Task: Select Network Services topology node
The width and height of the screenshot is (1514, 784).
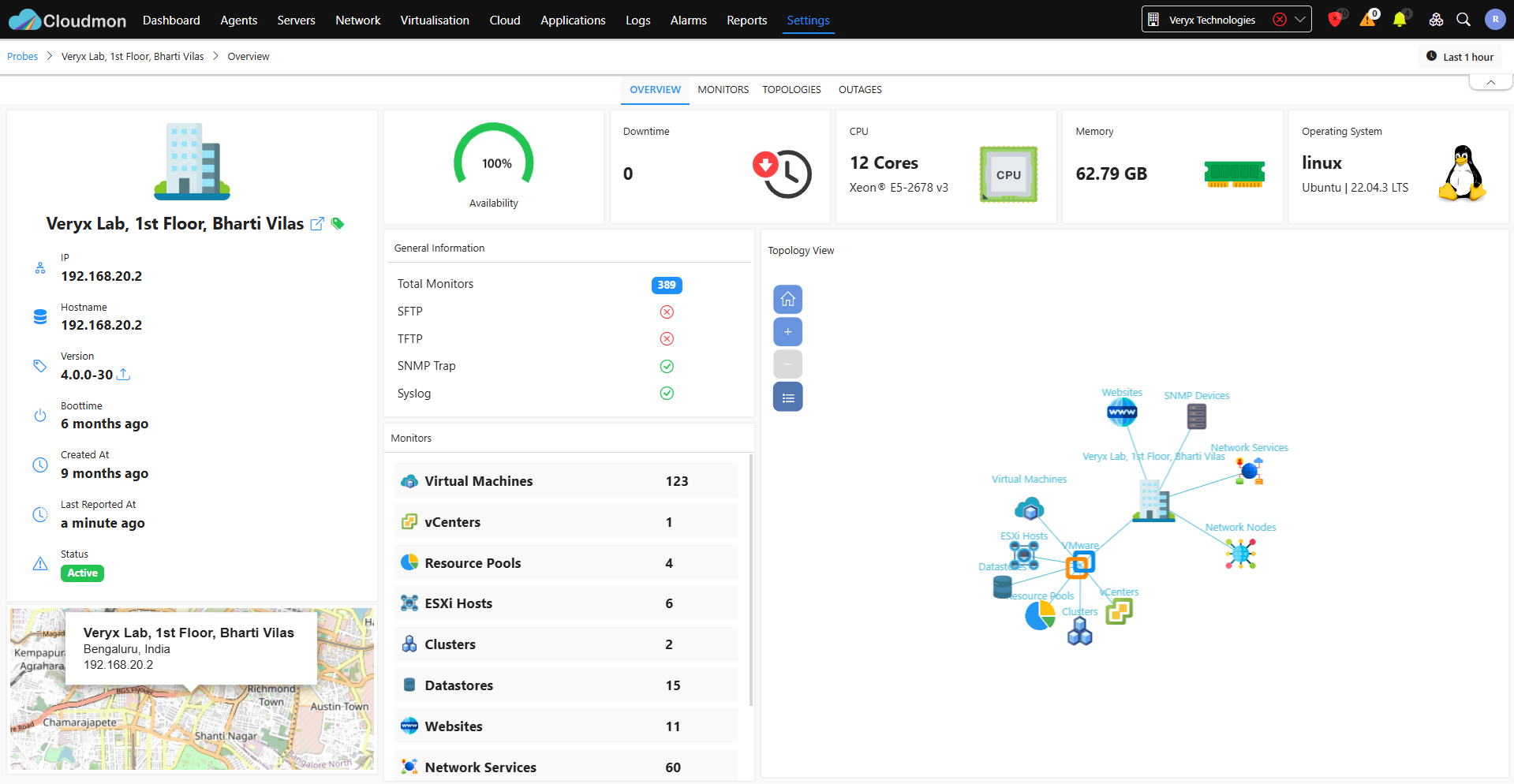Action: (x=1249, y=471)
